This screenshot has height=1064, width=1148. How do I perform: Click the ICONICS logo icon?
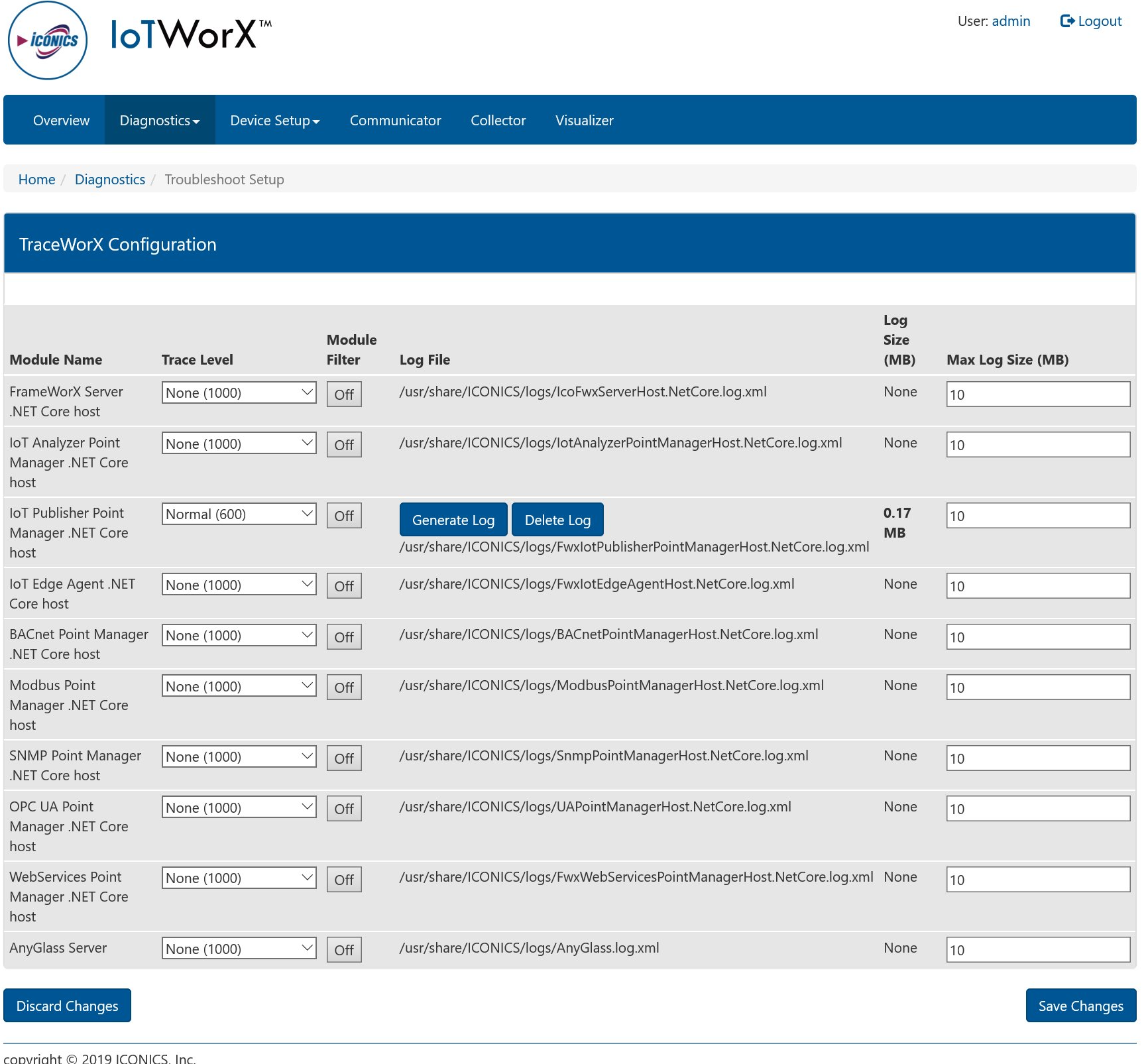point(48,41)
